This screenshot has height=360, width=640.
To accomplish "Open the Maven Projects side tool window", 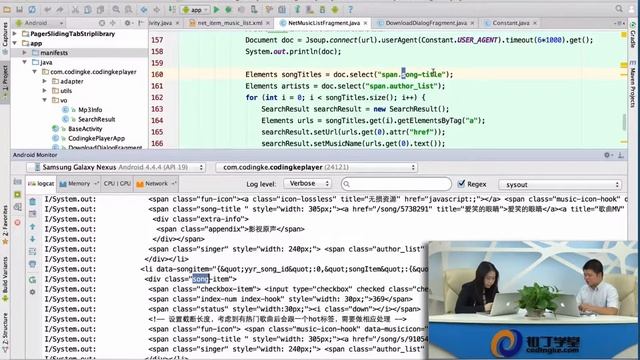I will coord(633,84).
